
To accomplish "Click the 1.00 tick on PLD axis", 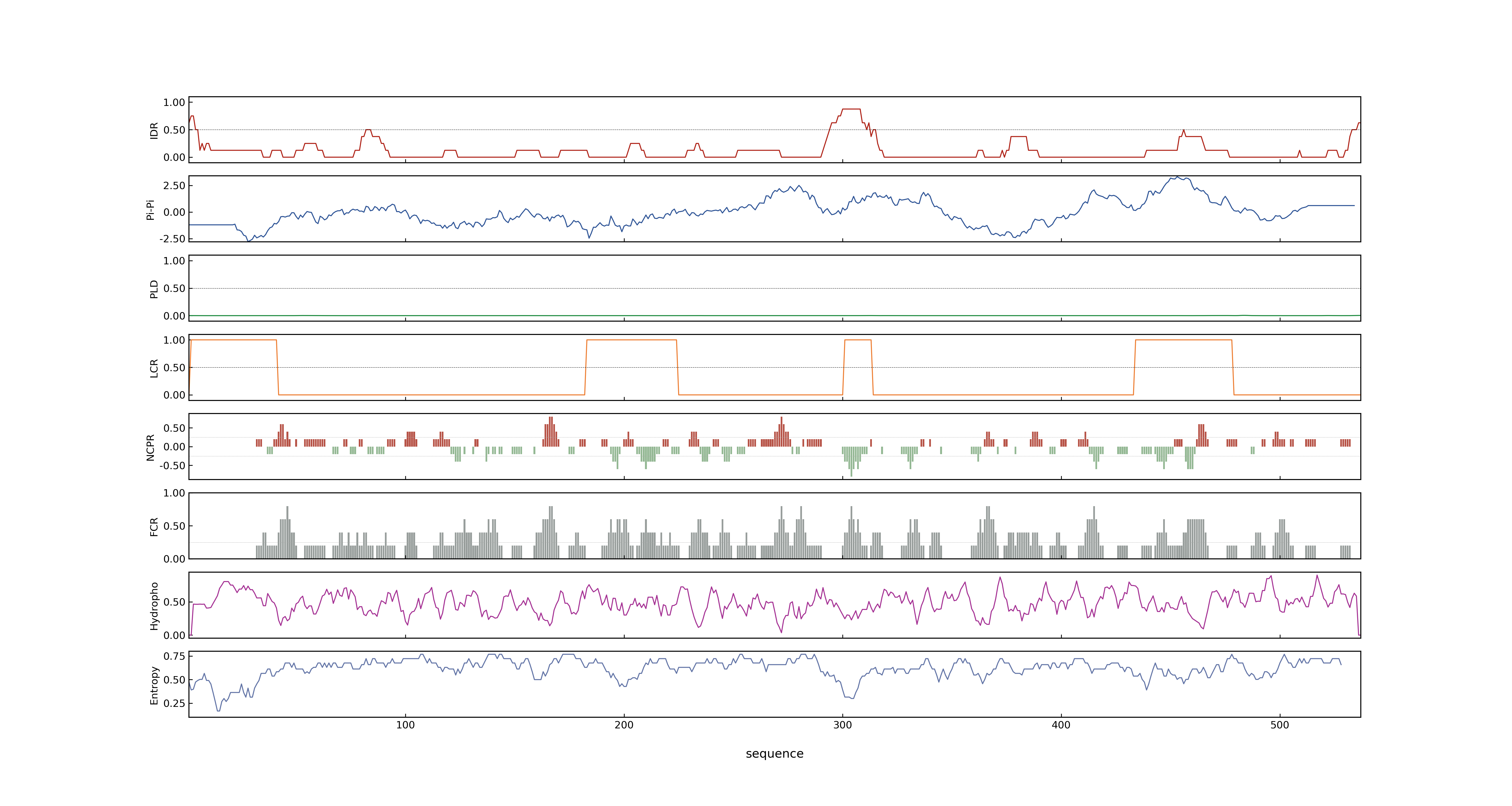I will [x=174, y=261].
